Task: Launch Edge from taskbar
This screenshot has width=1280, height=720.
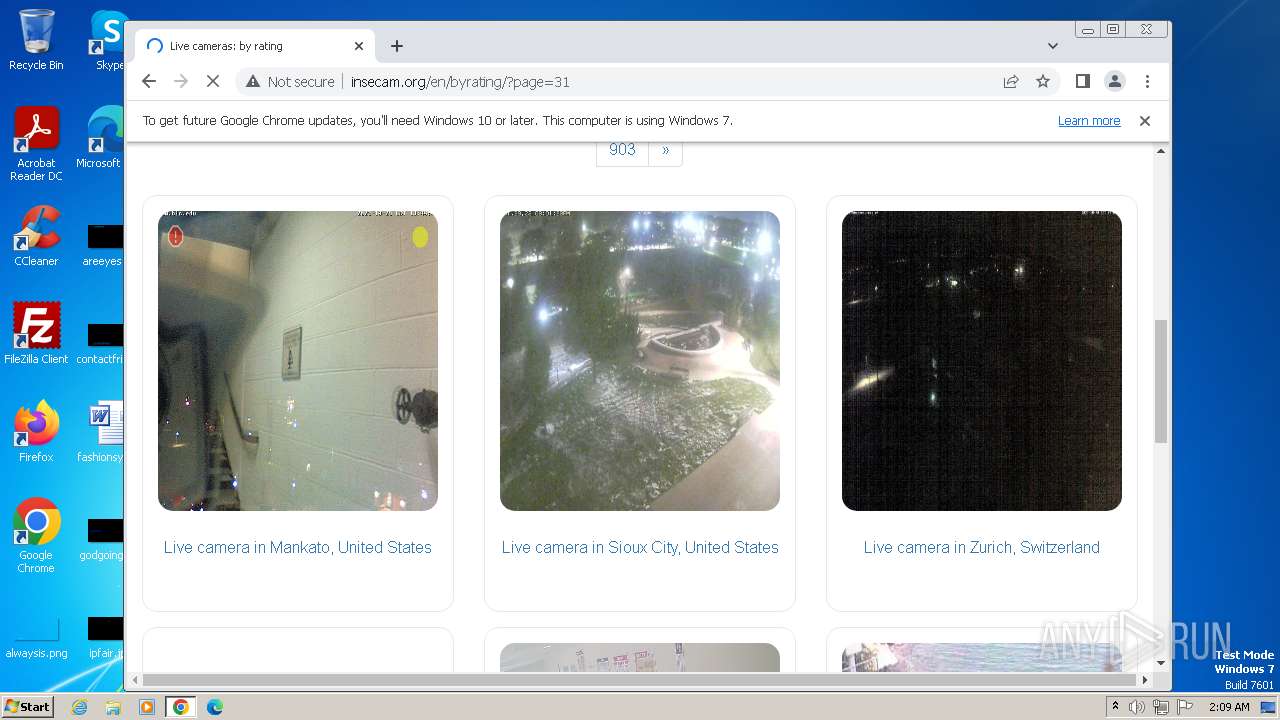Action: [x=215, y=707]
